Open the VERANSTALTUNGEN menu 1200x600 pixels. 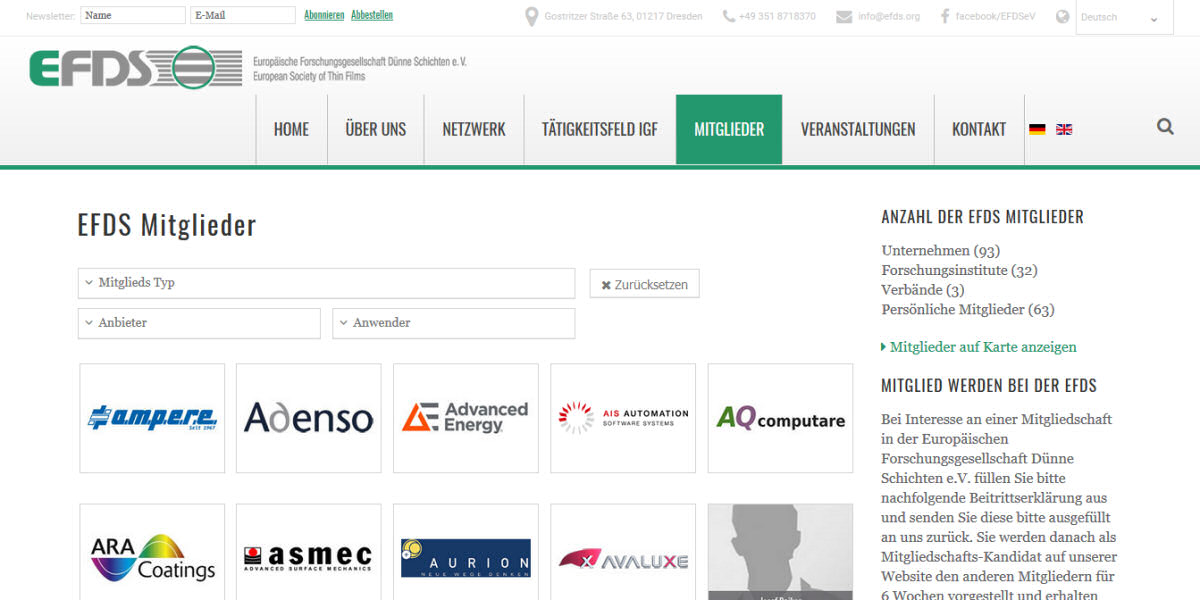(x=858, y=129)
